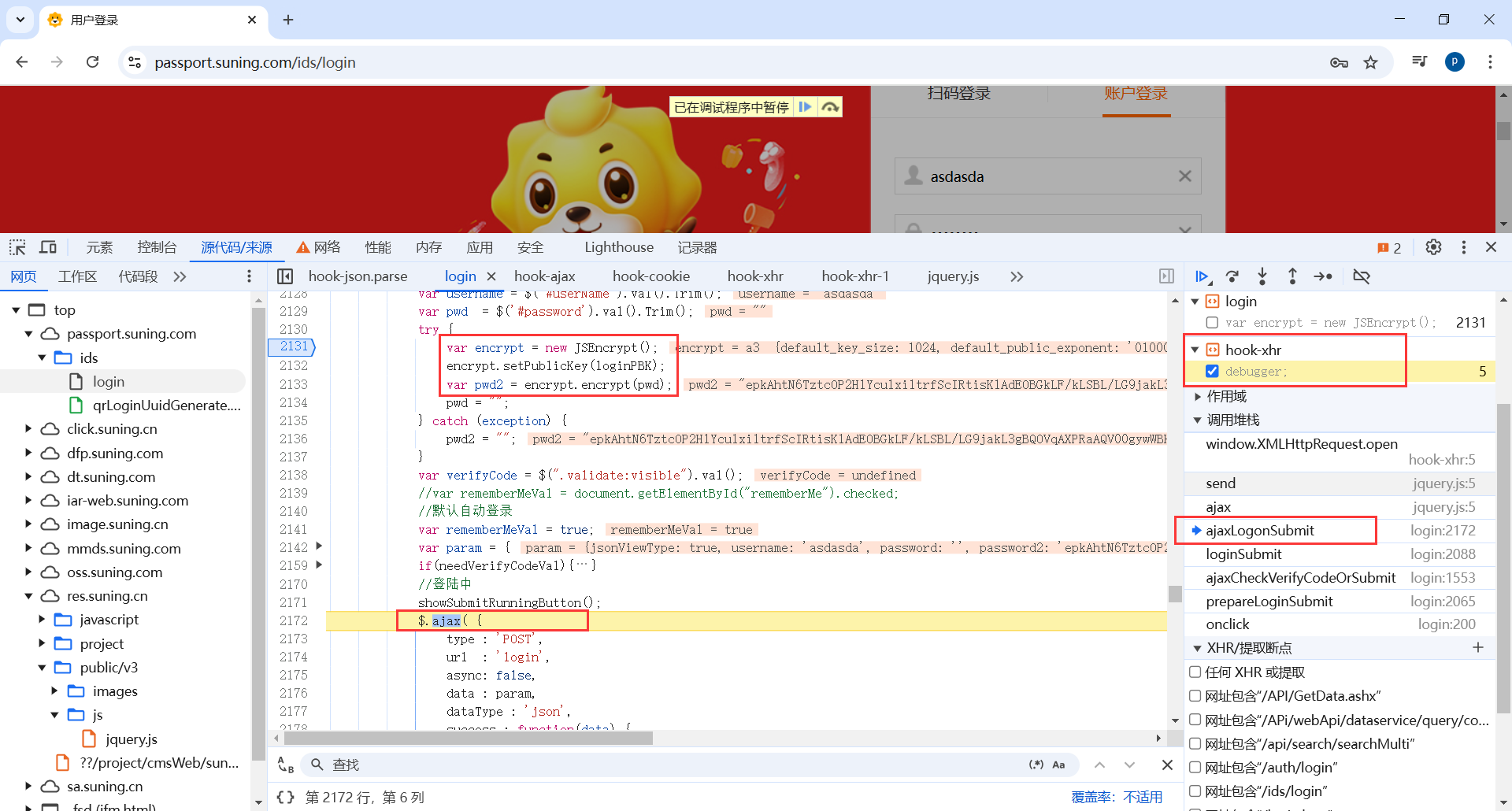Image resolution: width=1512 pixels, height=811 pixels.
Task: Uncheck the debugger breakpoint in hook-xhr
Action: [x=1212, y=372]
